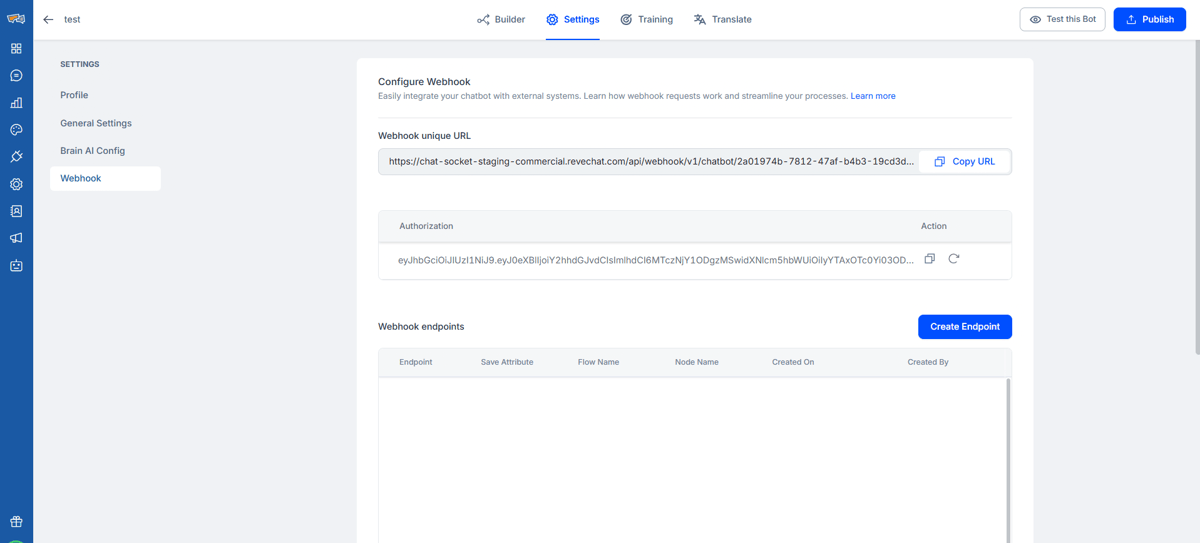Open the integrations plug icon
The image size is (1200, 543).
pos(16,157)
